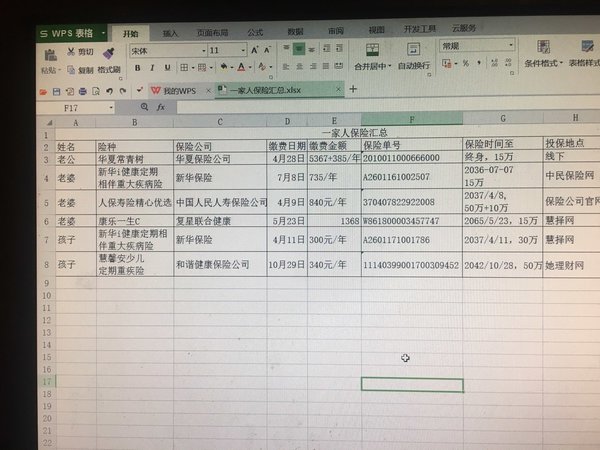Select column F header

(412, 119)
